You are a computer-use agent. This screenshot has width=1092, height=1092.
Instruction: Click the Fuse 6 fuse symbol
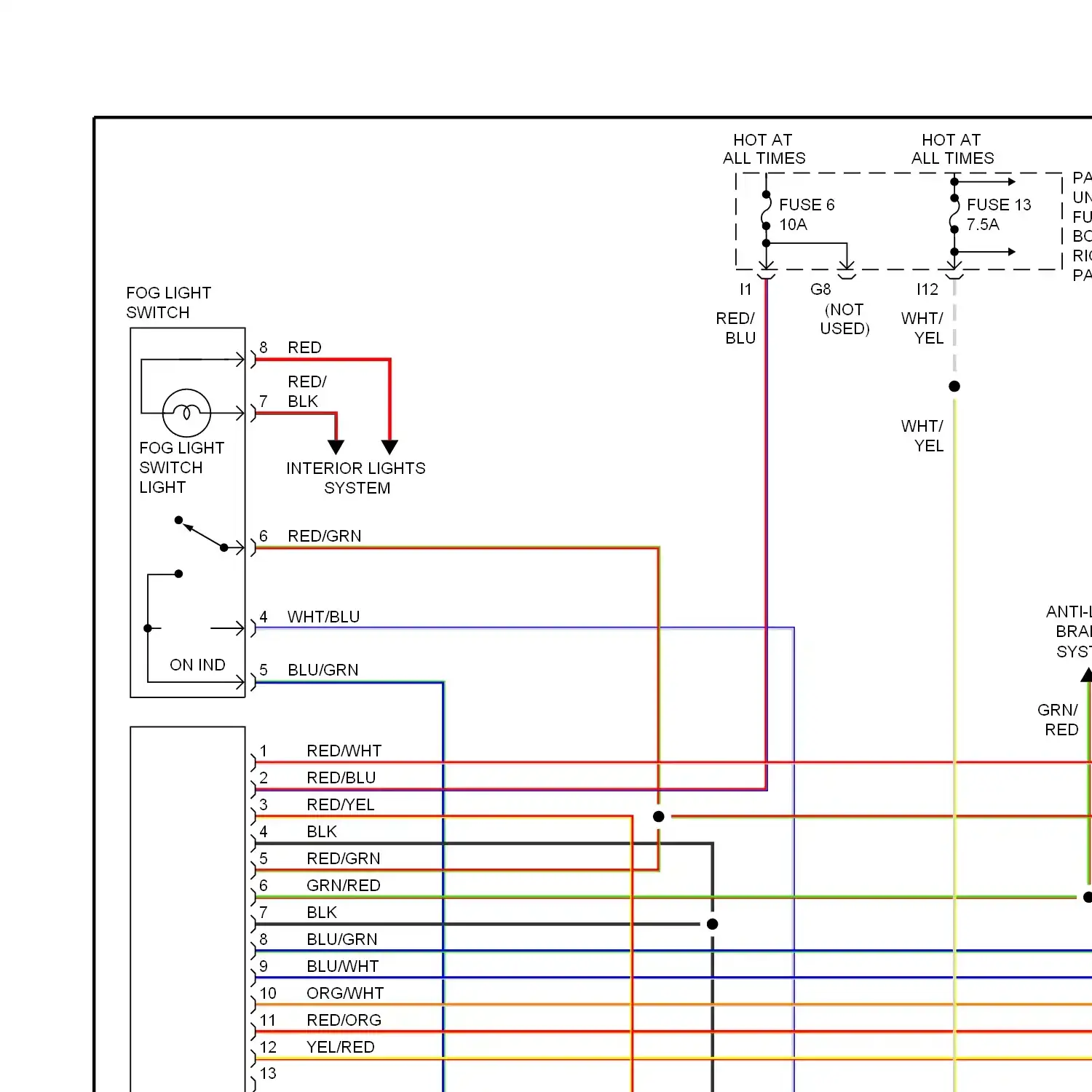(x=766, y=210)
